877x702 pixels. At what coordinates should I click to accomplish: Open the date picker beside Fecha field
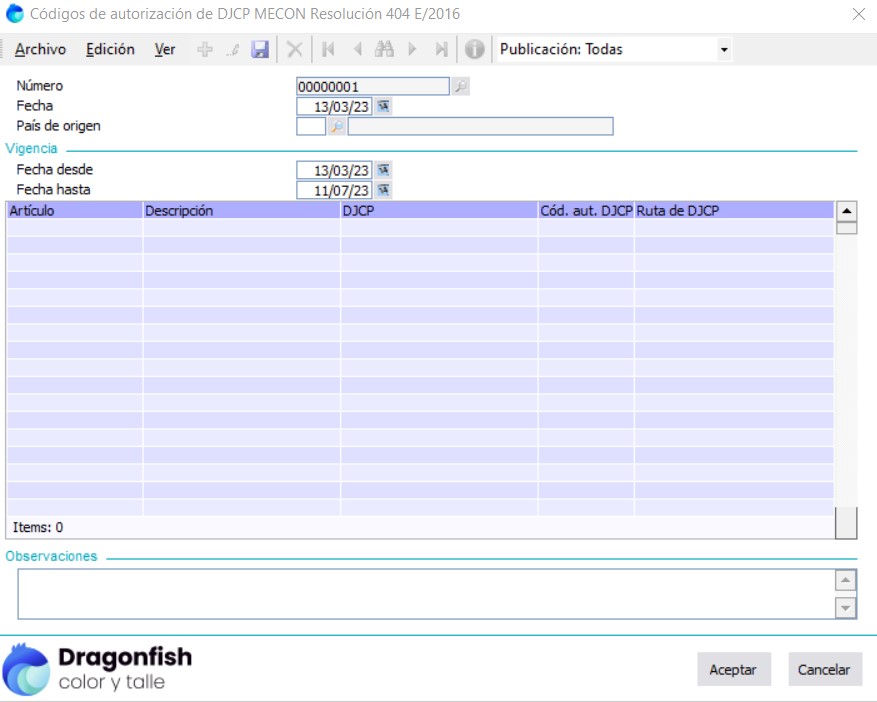[383, 106]
